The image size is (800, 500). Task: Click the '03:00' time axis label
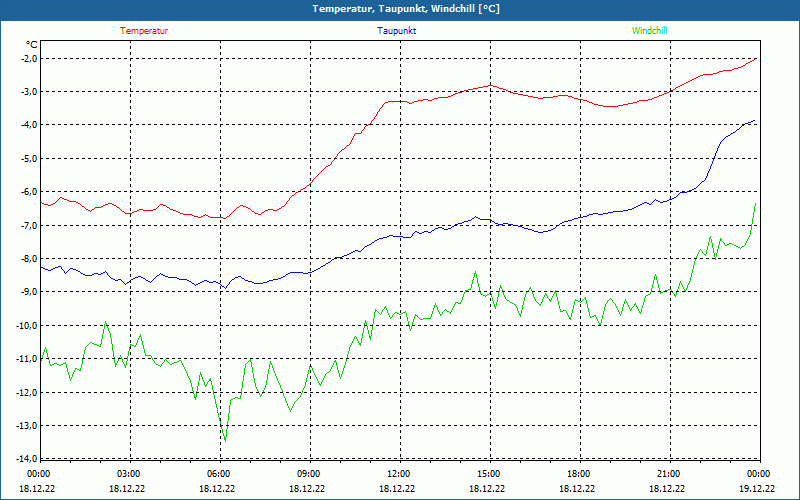(x=127, y=474)
